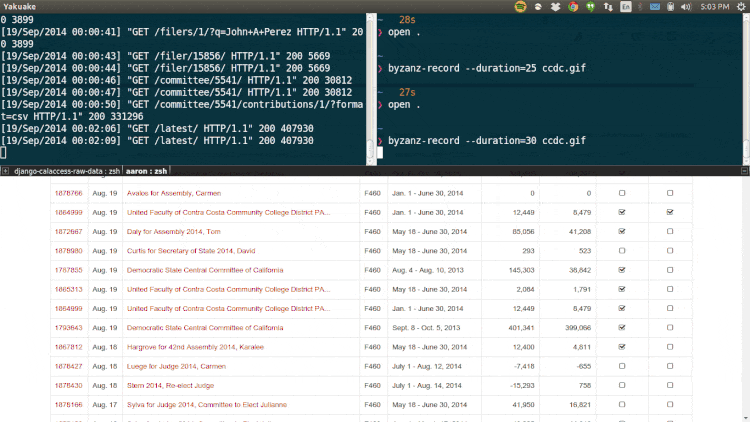Open the mail envelope indicator
The image size is (750, 422).
[x=655, y=7]
